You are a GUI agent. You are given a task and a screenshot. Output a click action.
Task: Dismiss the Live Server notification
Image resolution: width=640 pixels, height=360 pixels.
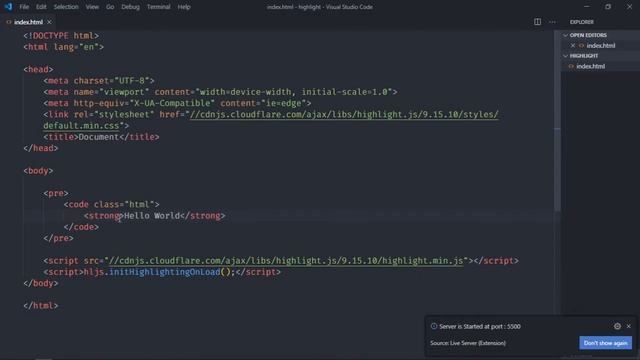(629, 326)
